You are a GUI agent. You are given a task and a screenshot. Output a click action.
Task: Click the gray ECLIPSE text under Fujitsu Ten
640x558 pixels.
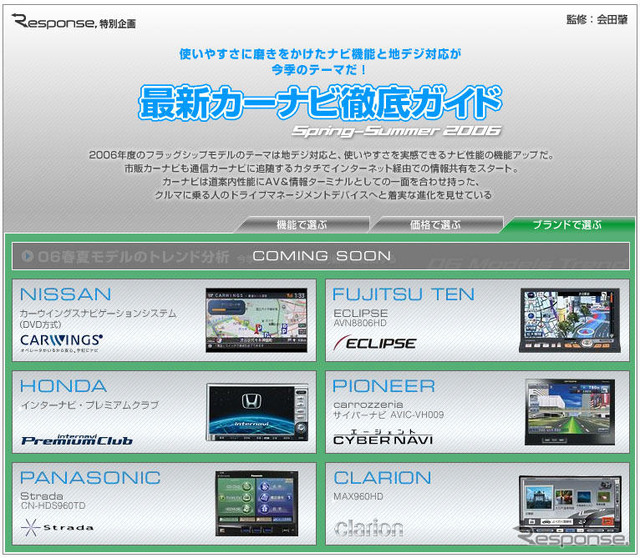tap(360, 313)
